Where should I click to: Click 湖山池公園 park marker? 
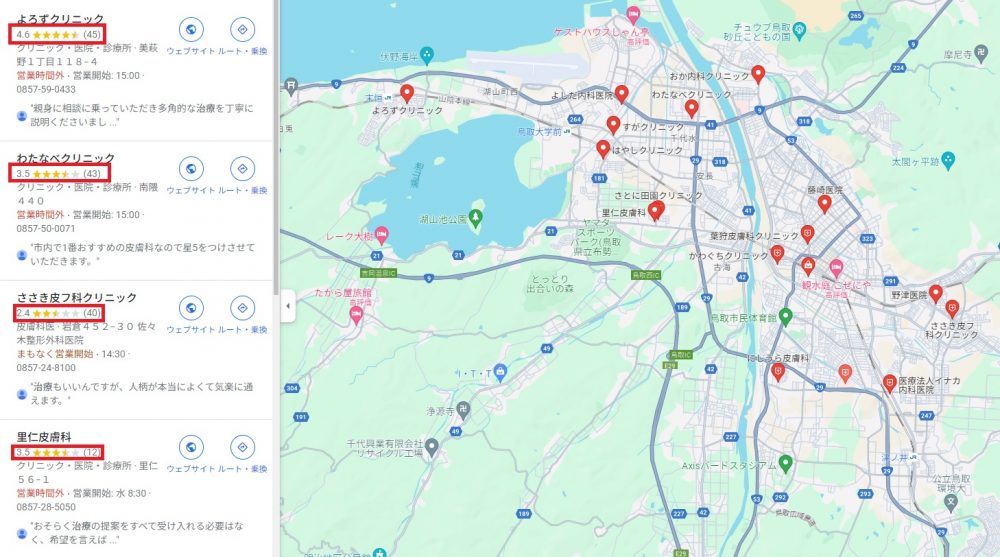(475, 219)
